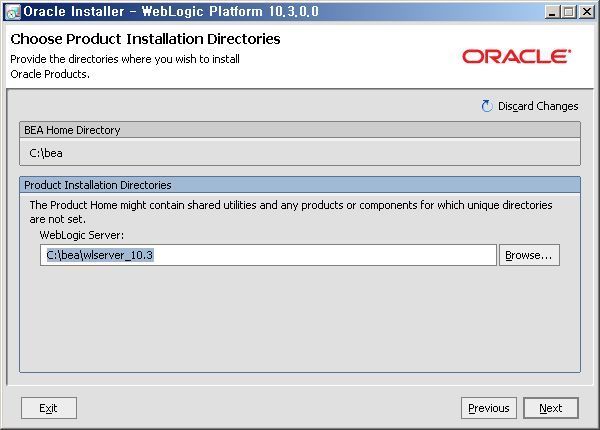
Task: Click the WebLogic Server: label
Action: tap(82, 235)
